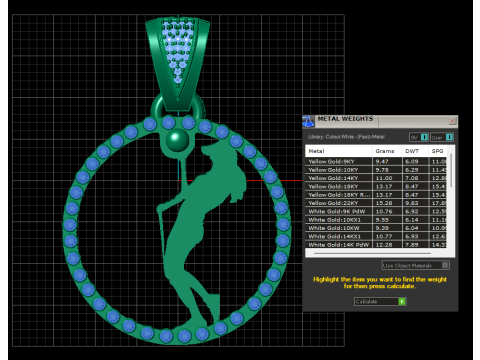Click the 6.09 DWT value

[x=412, y=161]
